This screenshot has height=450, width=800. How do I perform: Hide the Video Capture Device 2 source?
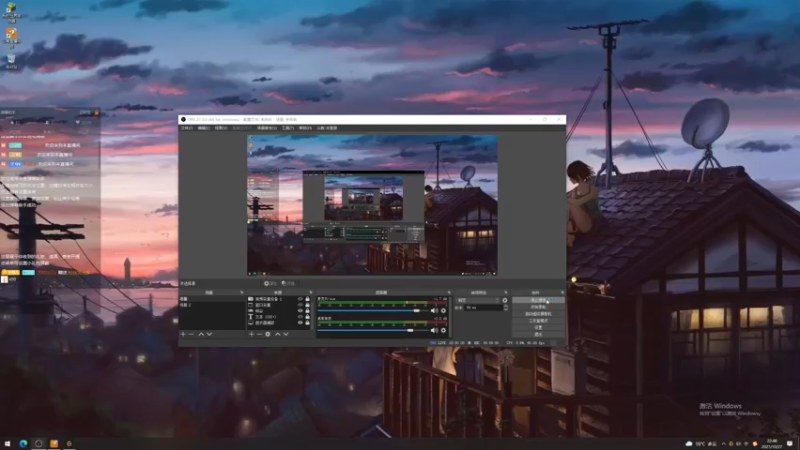300,299
